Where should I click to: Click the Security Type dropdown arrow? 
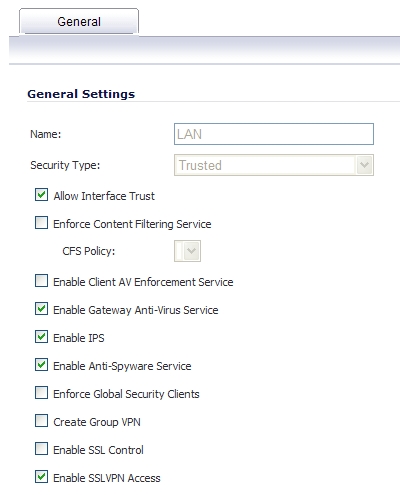[364, 165]
